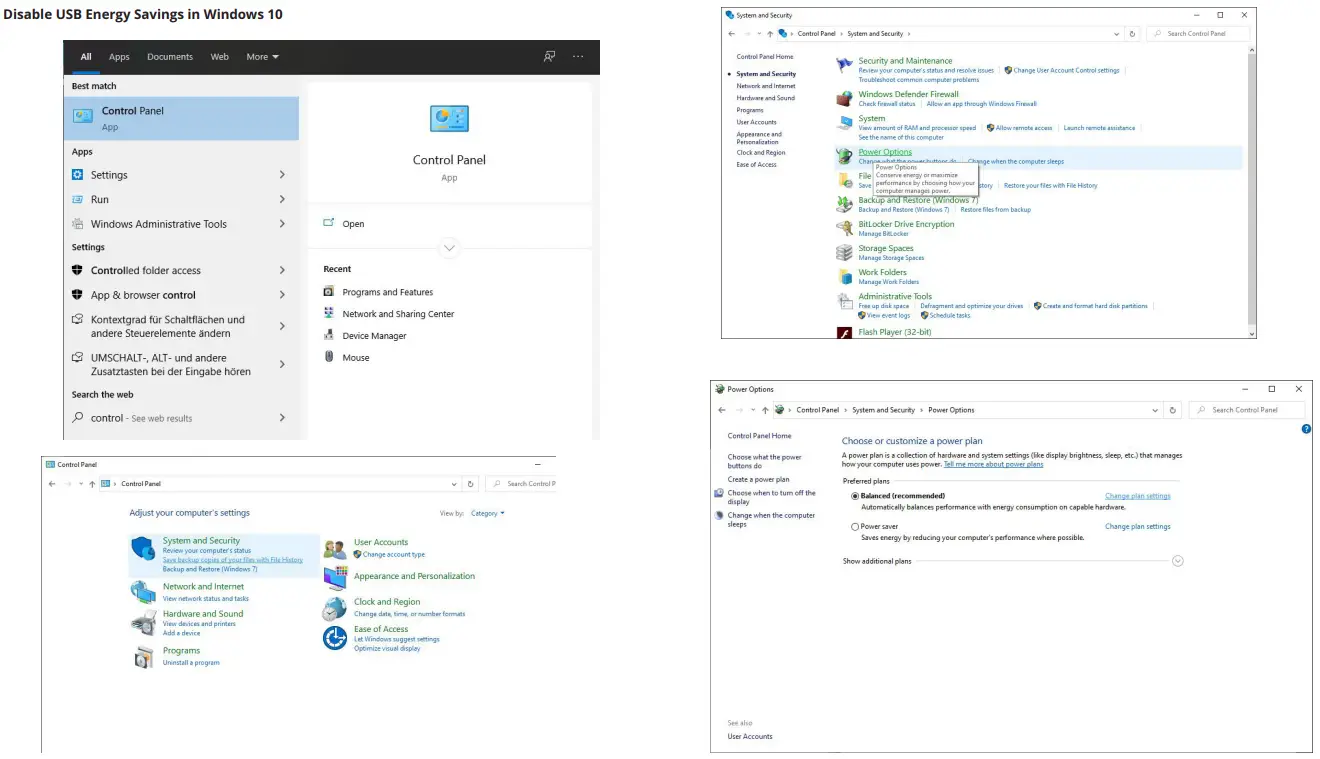Open BitLocker Drive Encryption

point(906,224)
